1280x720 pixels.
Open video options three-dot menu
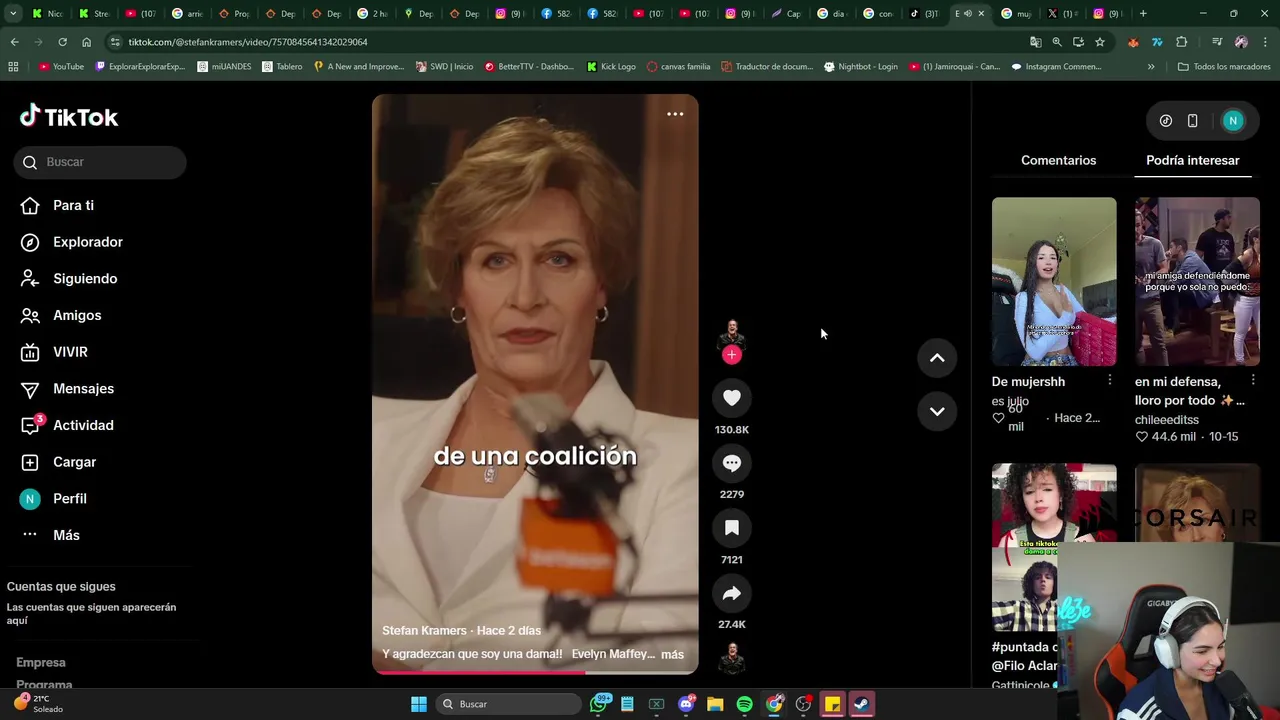675,114
